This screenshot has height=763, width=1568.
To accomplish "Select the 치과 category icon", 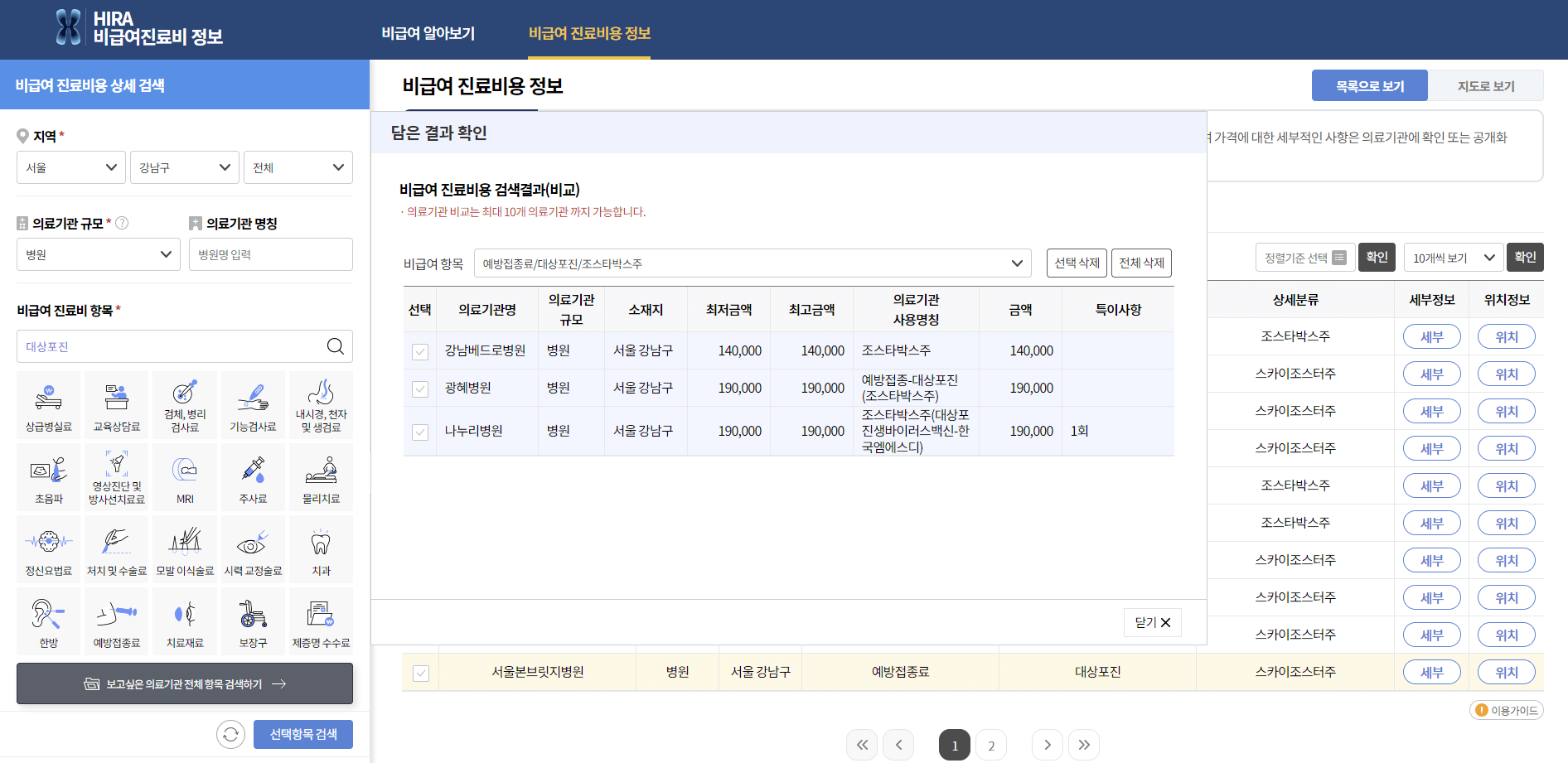I will click(321, 548).
